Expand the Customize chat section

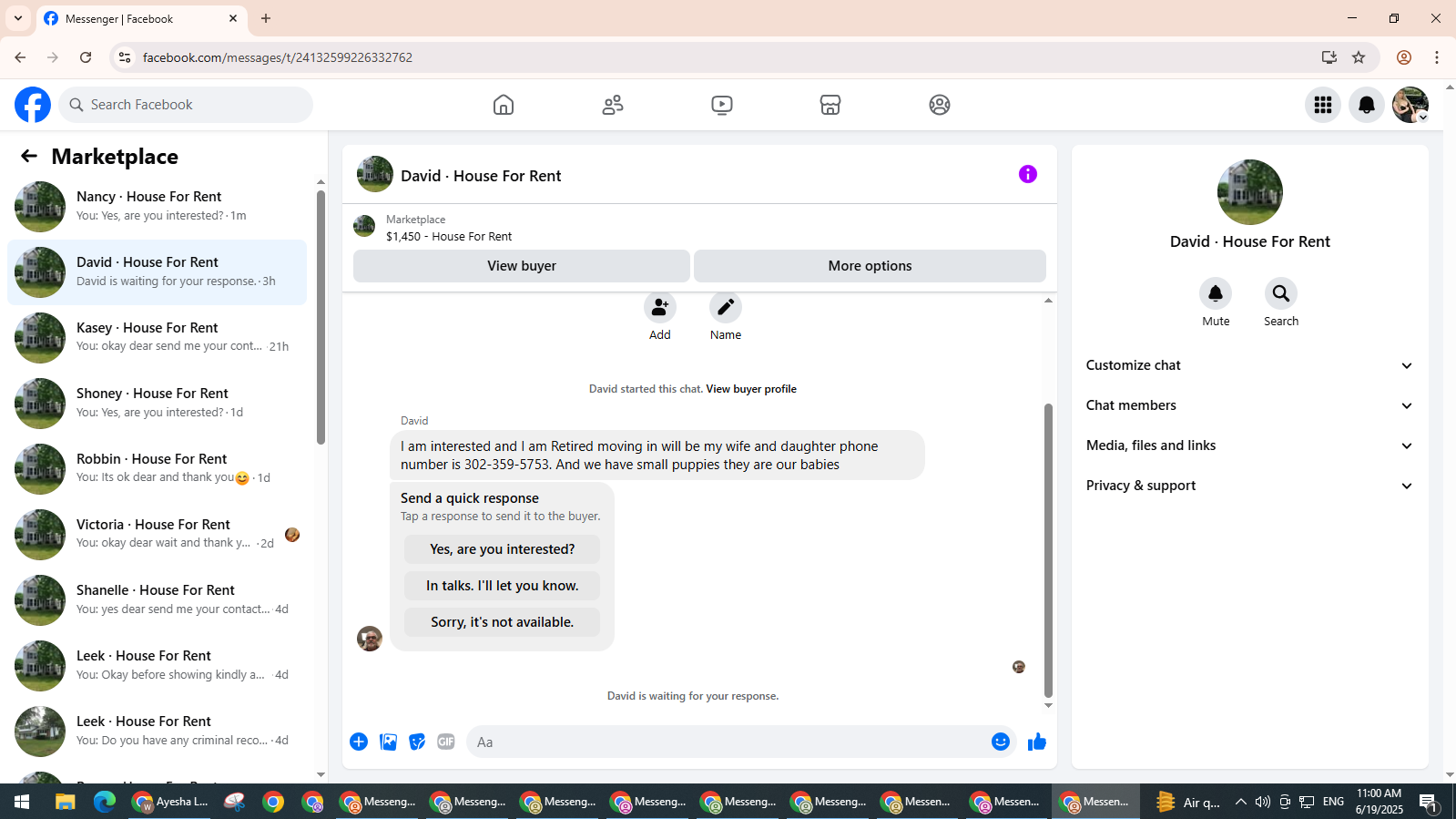coord(1249,365)
